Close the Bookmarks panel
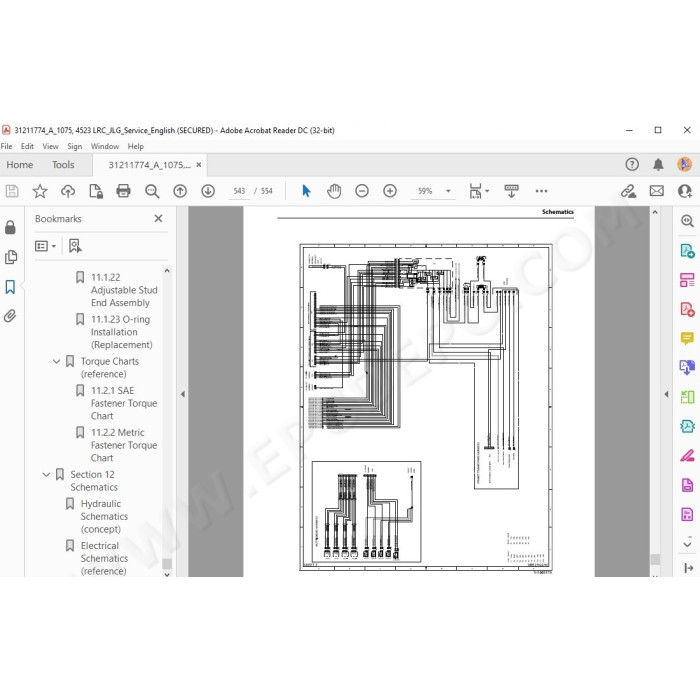 (158, 218)
